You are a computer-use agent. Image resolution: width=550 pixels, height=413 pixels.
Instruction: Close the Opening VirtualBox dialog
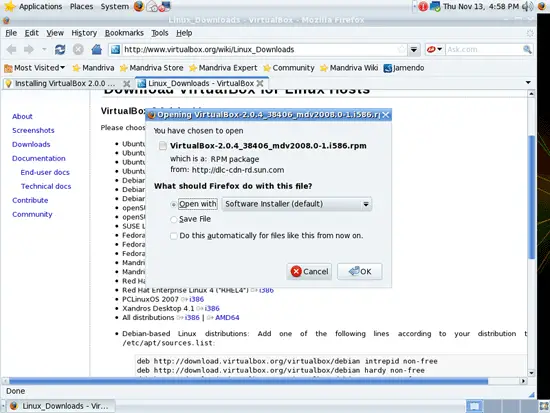coord(385,115)
